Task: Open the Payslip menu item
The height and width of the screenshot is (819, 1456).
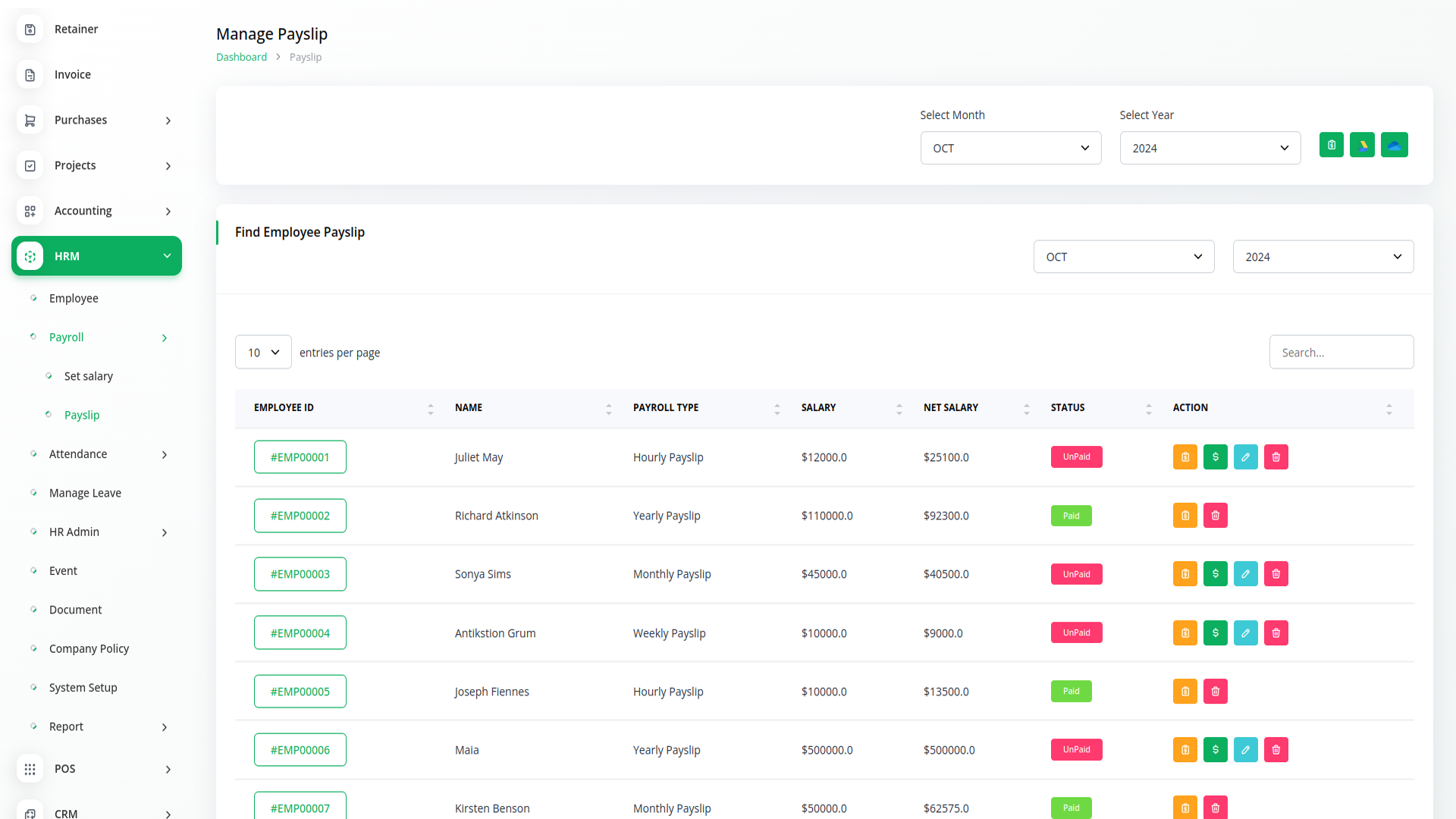Action: (x=82, y=416)
